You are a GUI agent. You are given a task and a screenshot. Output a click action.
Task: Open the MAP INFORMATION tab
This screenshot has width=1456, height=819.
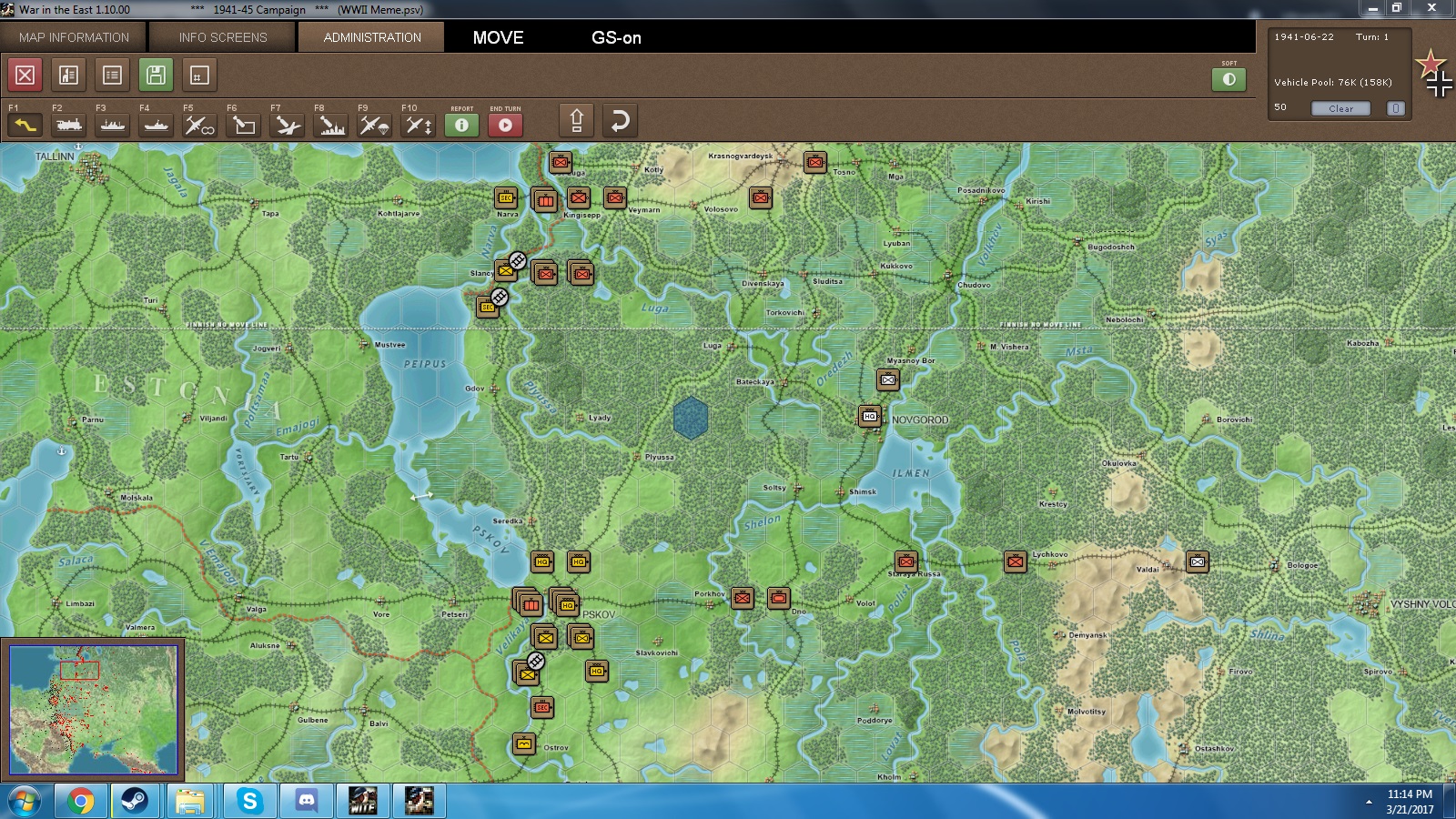pyautogui.click(x=74, y=37)
